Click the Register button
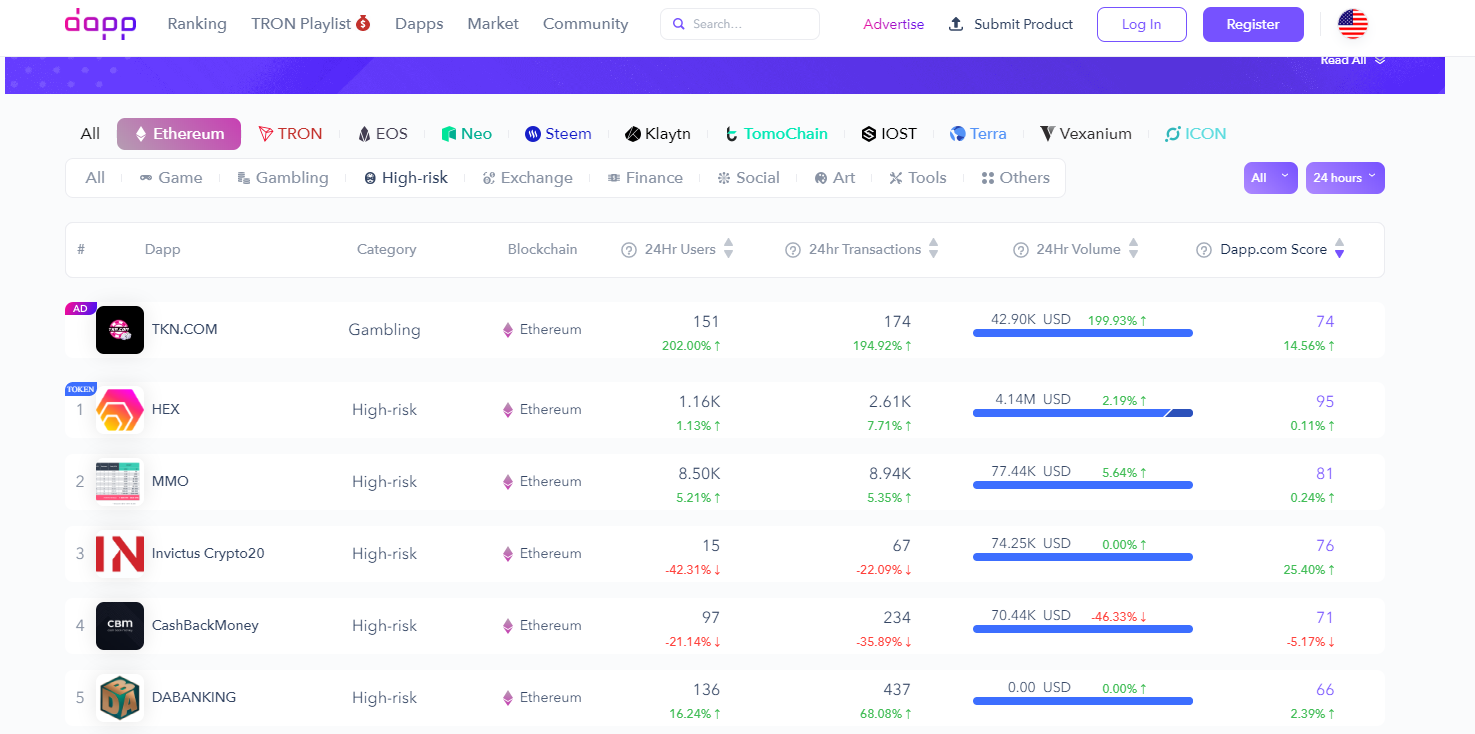This screenshot has height=734, width=1475. click(x=1253, y=24)
